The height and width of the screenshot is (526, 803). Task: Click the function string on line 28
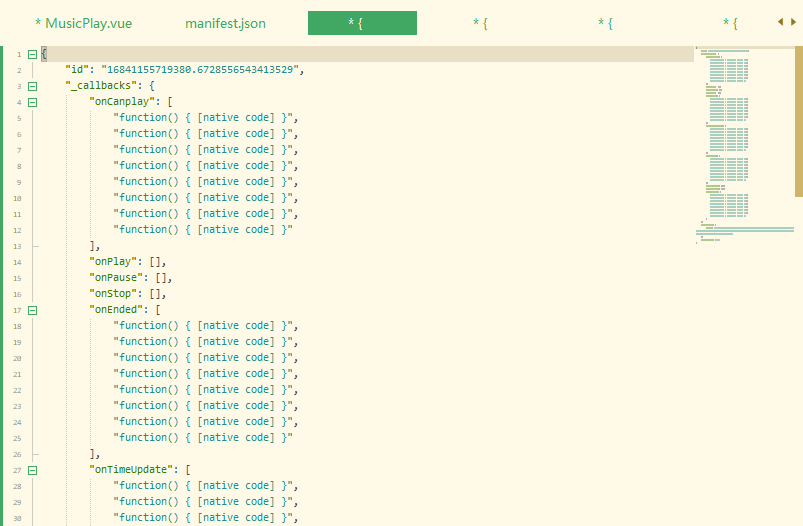pos(203,485)
